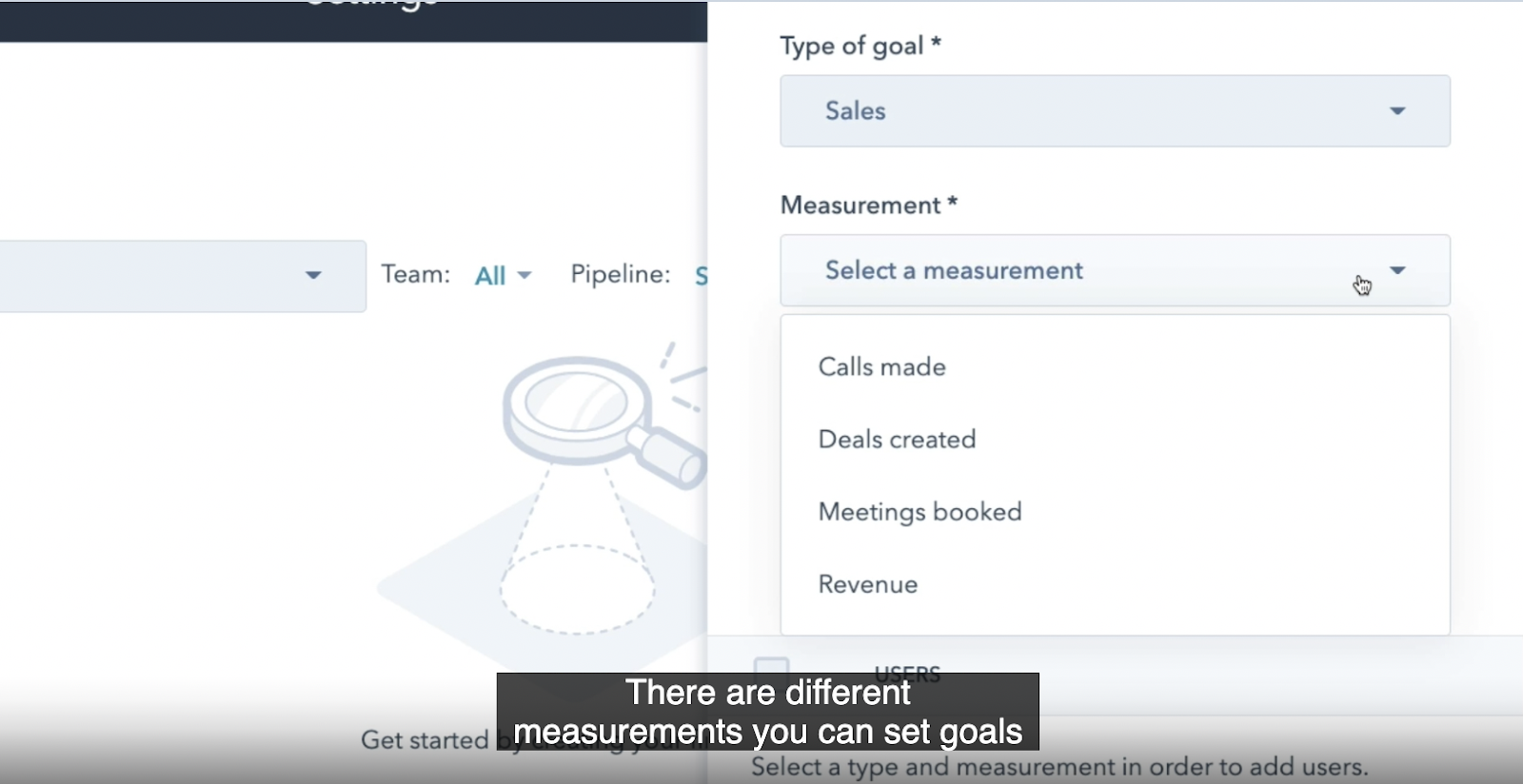
Task: Expand the Team All filter
Action: [503, 276]
